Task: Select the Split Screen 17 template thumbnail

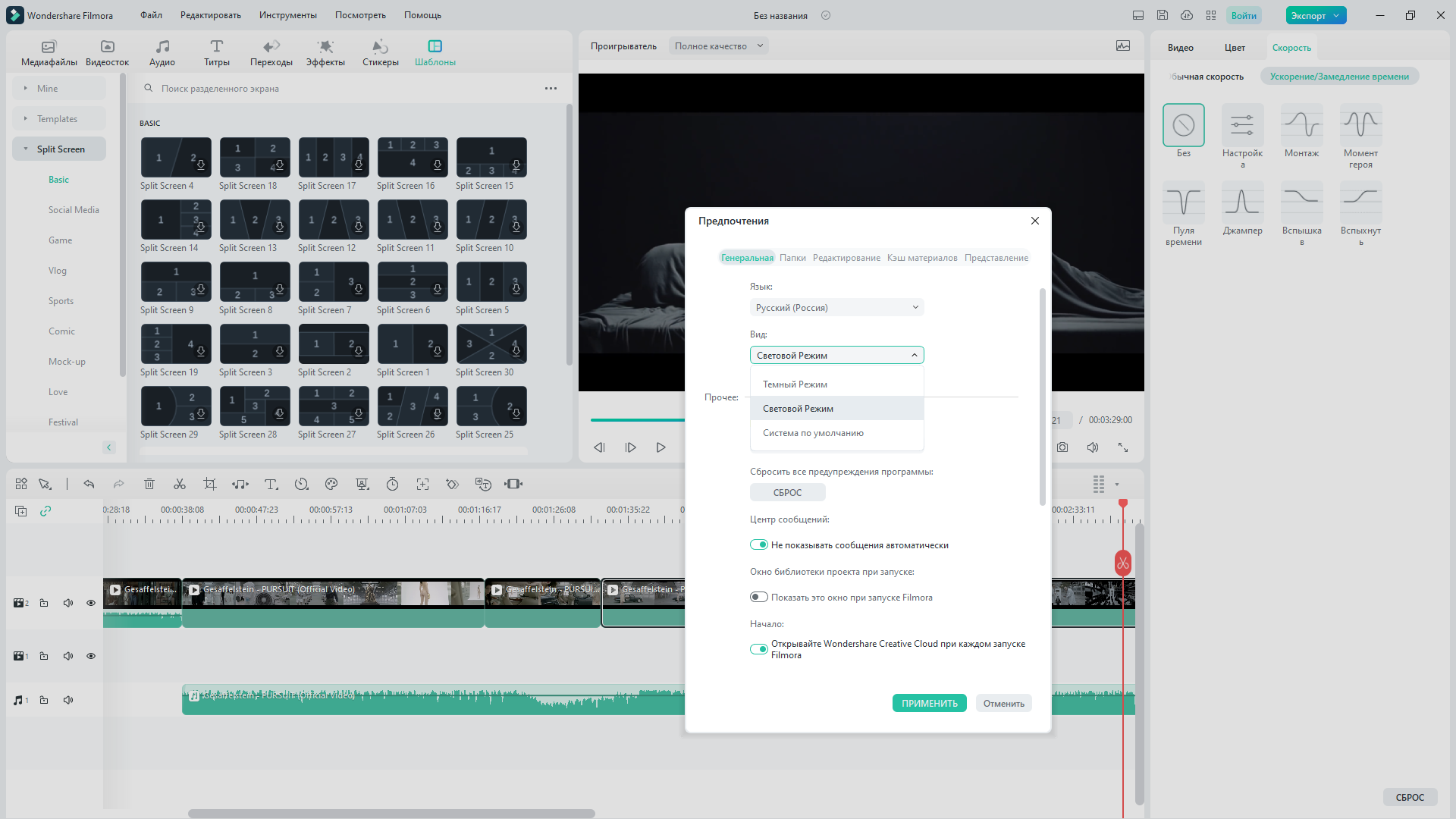Action: (334, 157)
